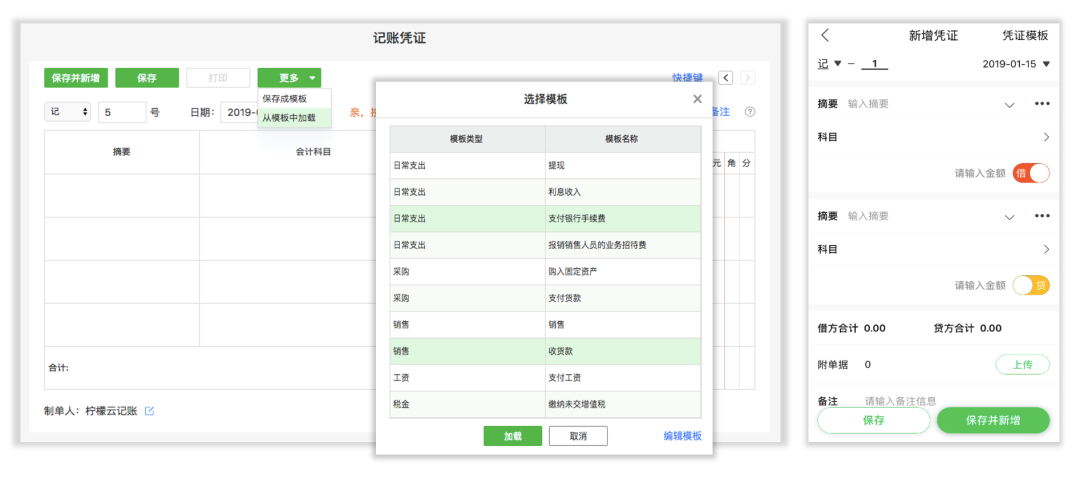Open the 快捷键 link
Viewport: 1080px width, 478px height.
[687, 78]
